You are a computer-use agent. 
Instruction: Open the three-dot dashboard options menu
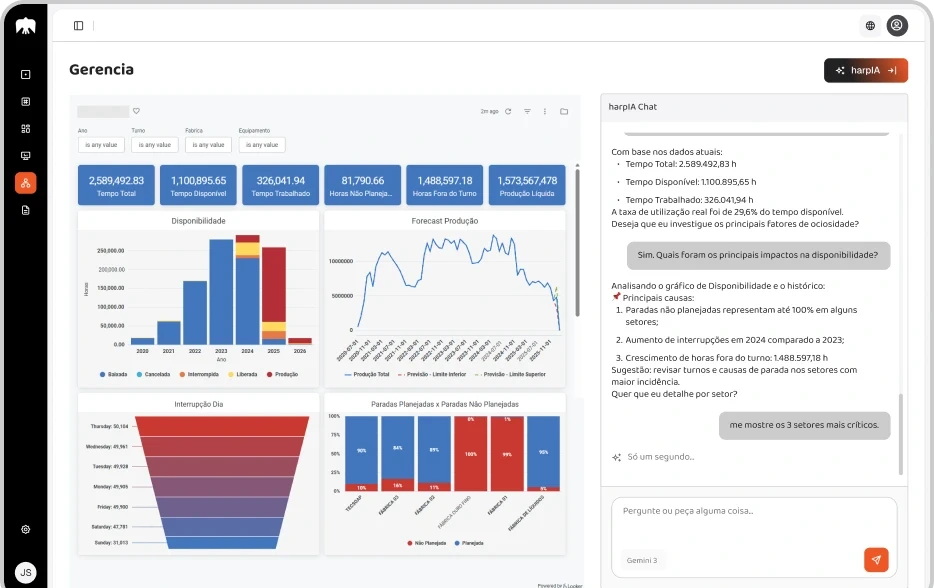[545, 112]
